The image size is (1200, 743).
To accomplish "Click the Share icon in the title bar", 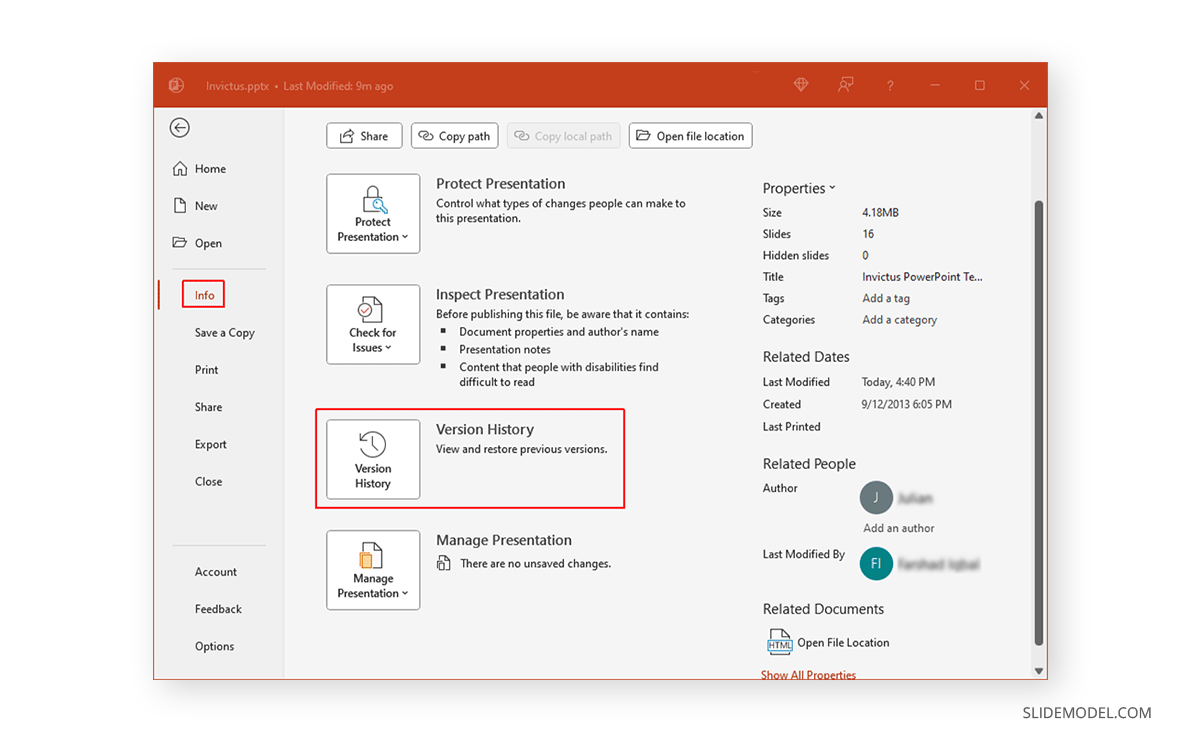I will 845,85.
